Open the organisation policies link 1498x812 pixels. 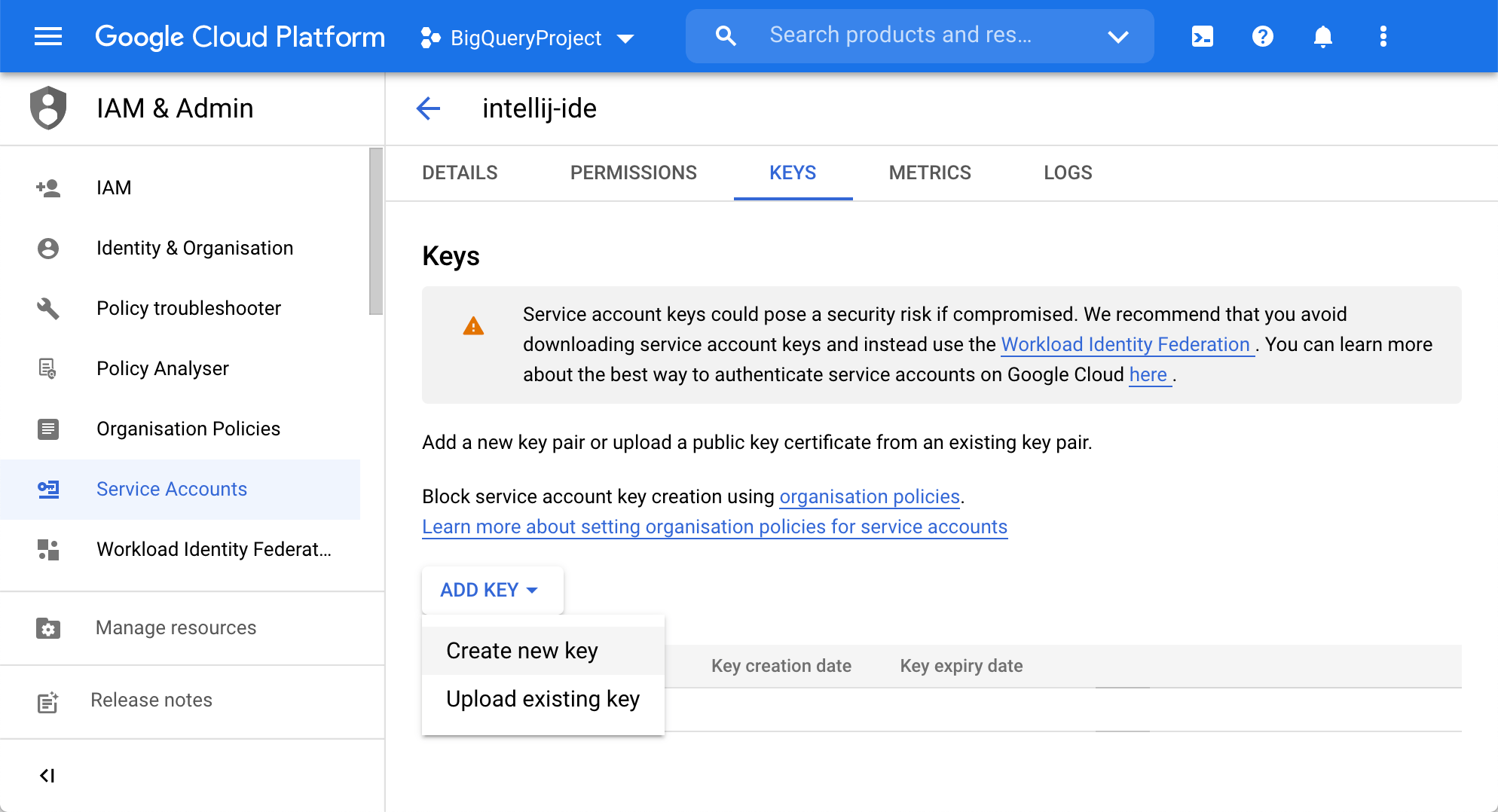[x=869, y=496]
